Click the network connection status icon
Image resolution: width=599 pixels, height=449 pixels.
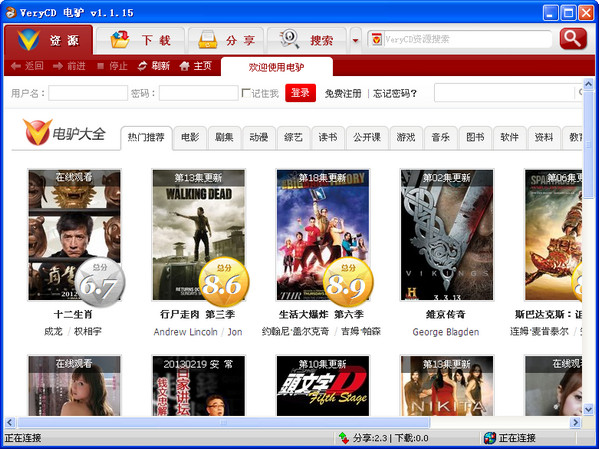pos(489,438)
